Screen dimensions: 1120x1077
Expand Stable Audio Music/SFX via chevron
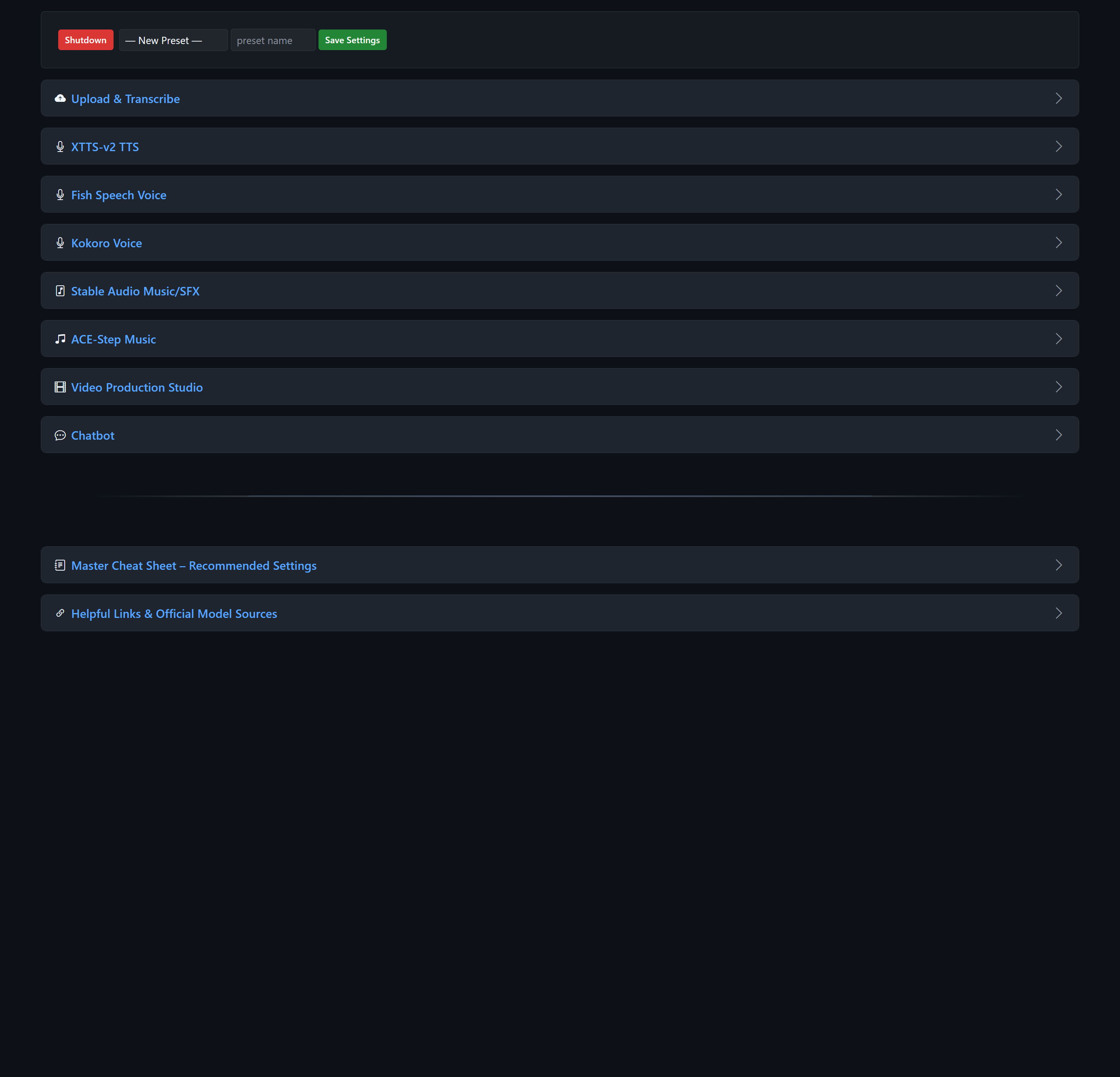tap(1058, 291)
